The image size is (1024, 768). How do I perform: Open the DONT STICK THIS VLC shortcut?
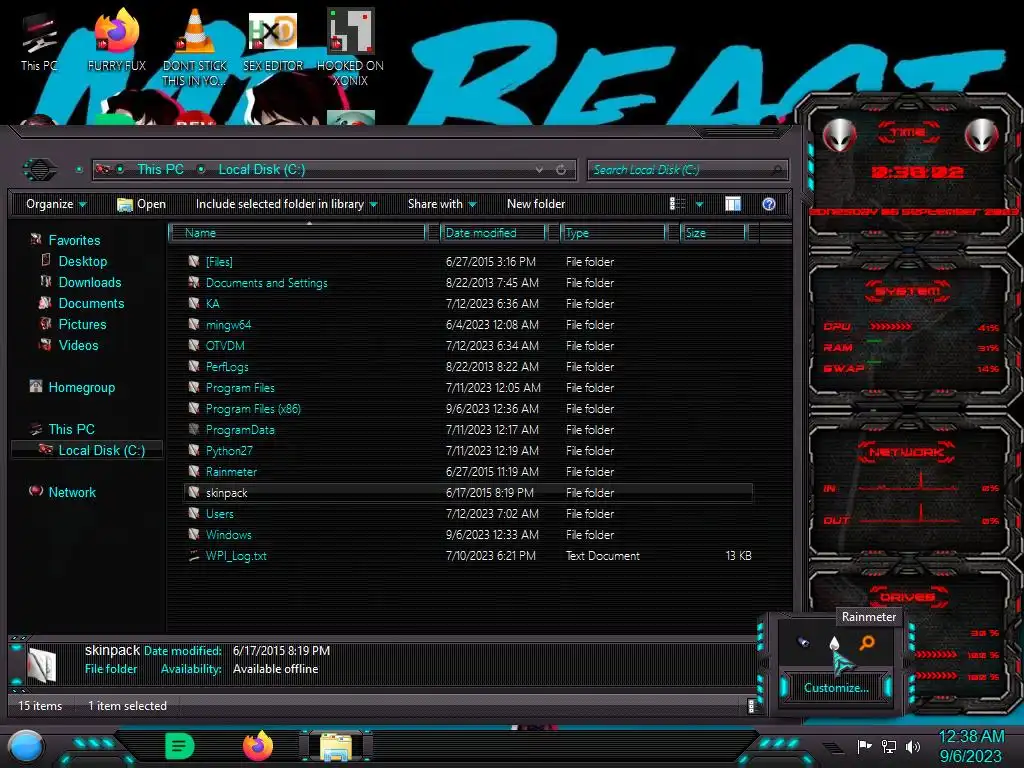coord(195,47)
